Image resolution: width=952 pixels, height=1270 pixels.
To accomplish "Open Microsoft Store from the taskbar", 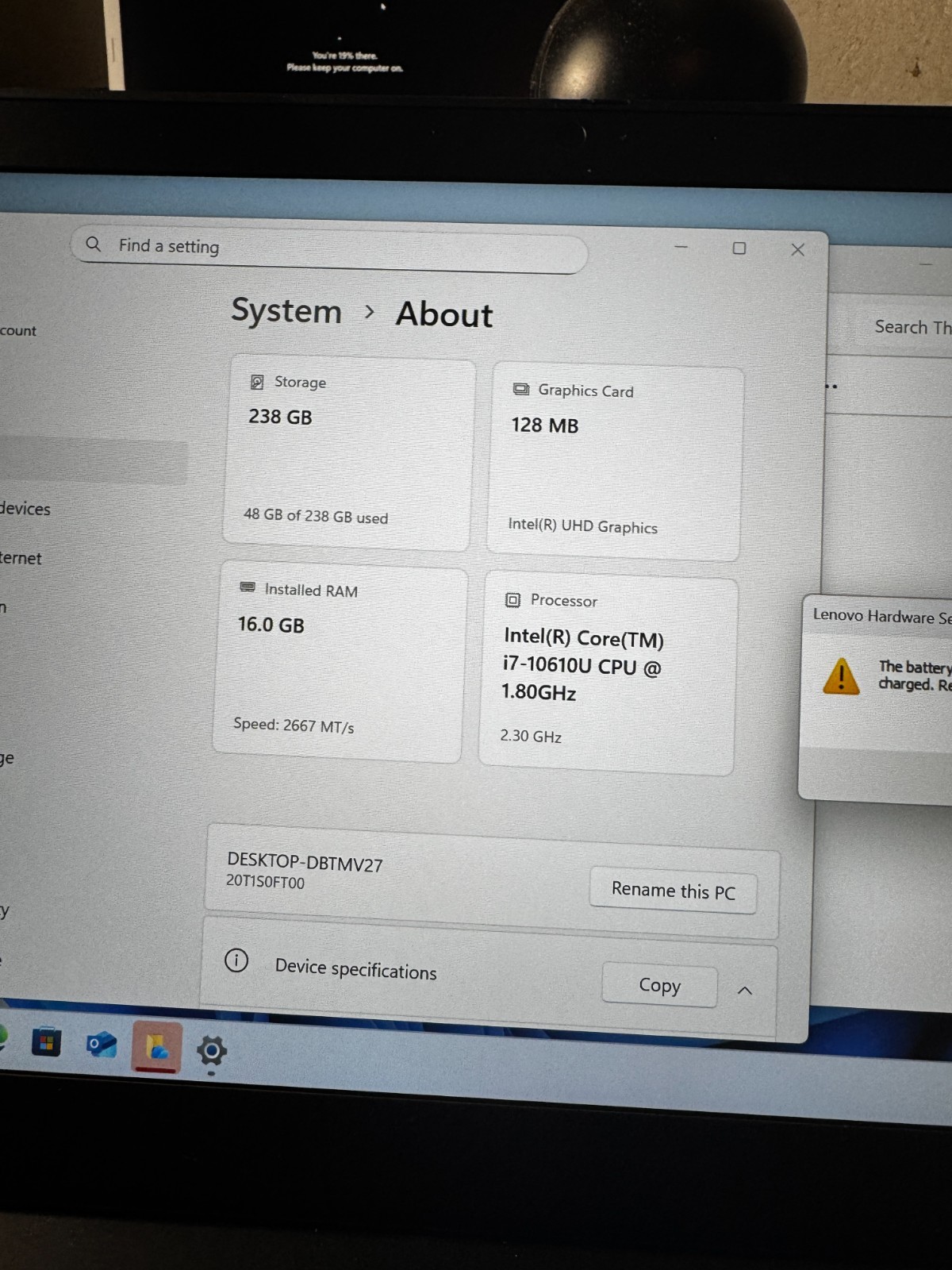I will click(x=47, y=1042).
